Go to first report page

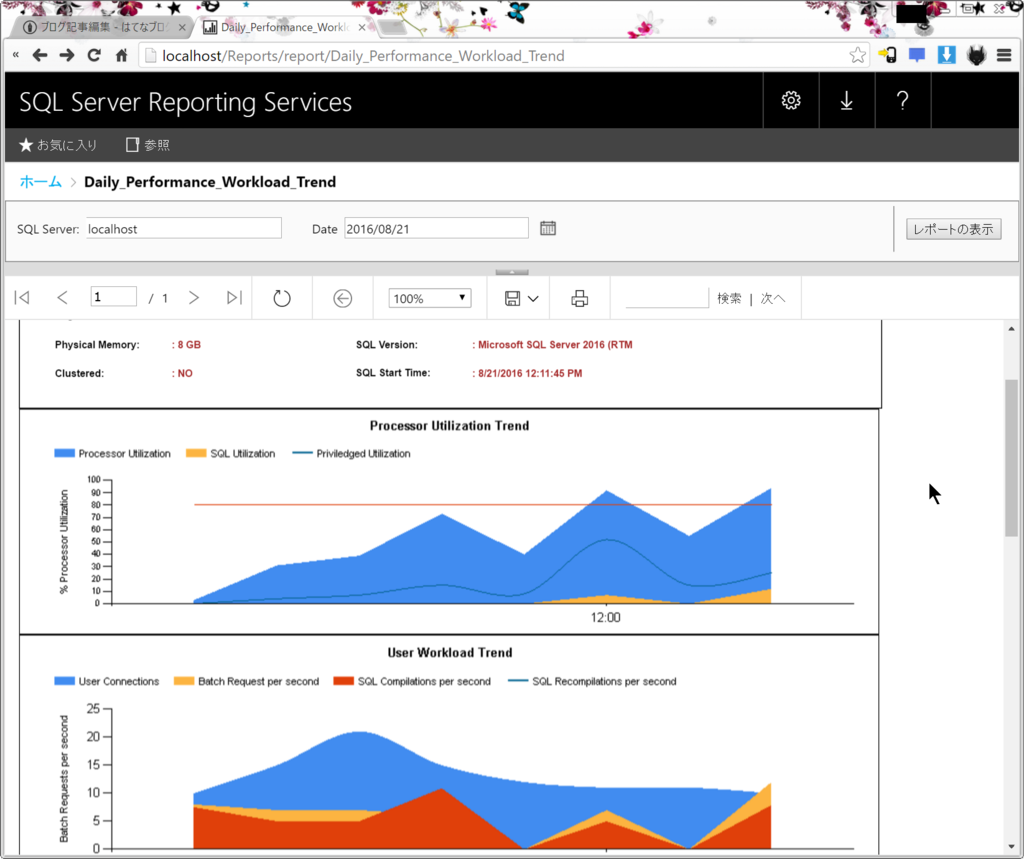pyautogui.click(x=22, y=298)
